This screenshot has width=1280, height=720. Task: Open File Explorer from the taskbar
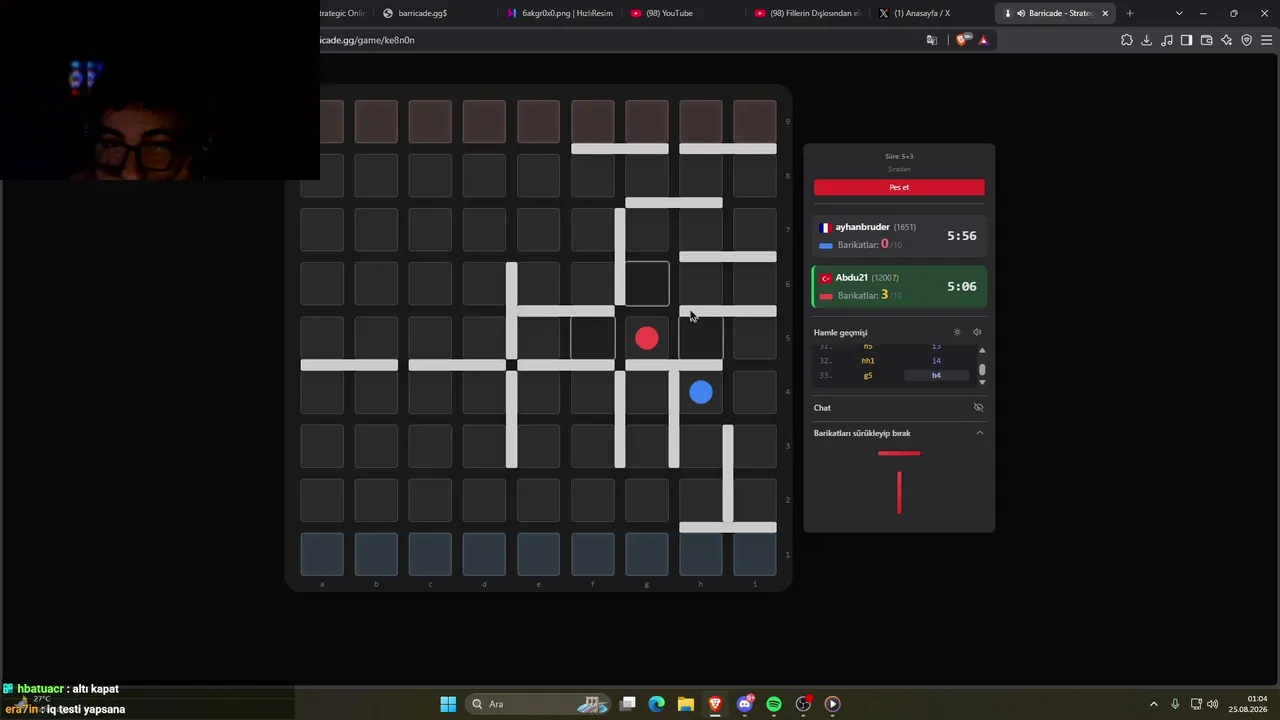[686, 704]
